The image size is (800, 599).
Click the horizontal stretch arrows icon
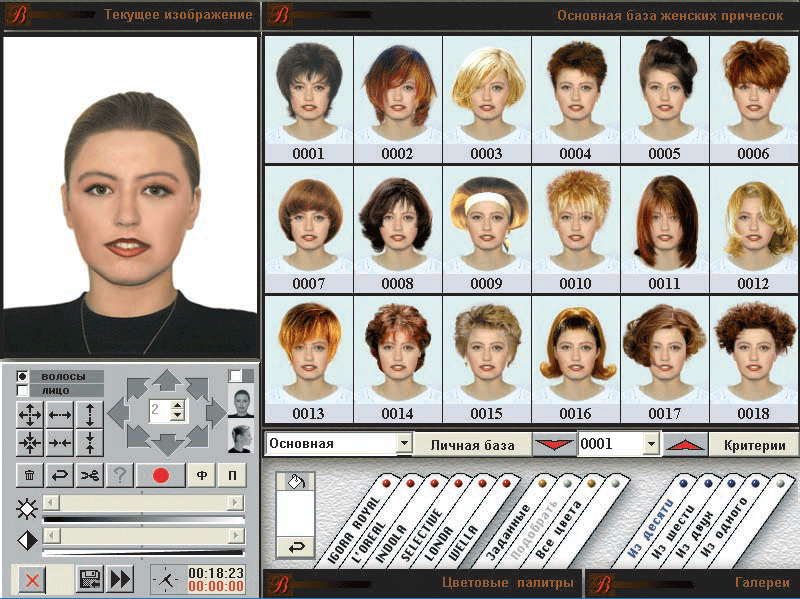tap(60, 415)
